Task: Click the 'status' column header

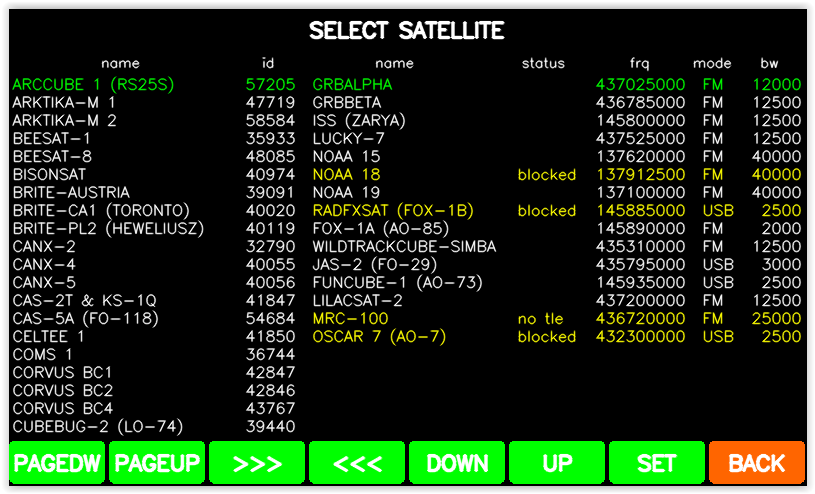Action: point(543,63)
